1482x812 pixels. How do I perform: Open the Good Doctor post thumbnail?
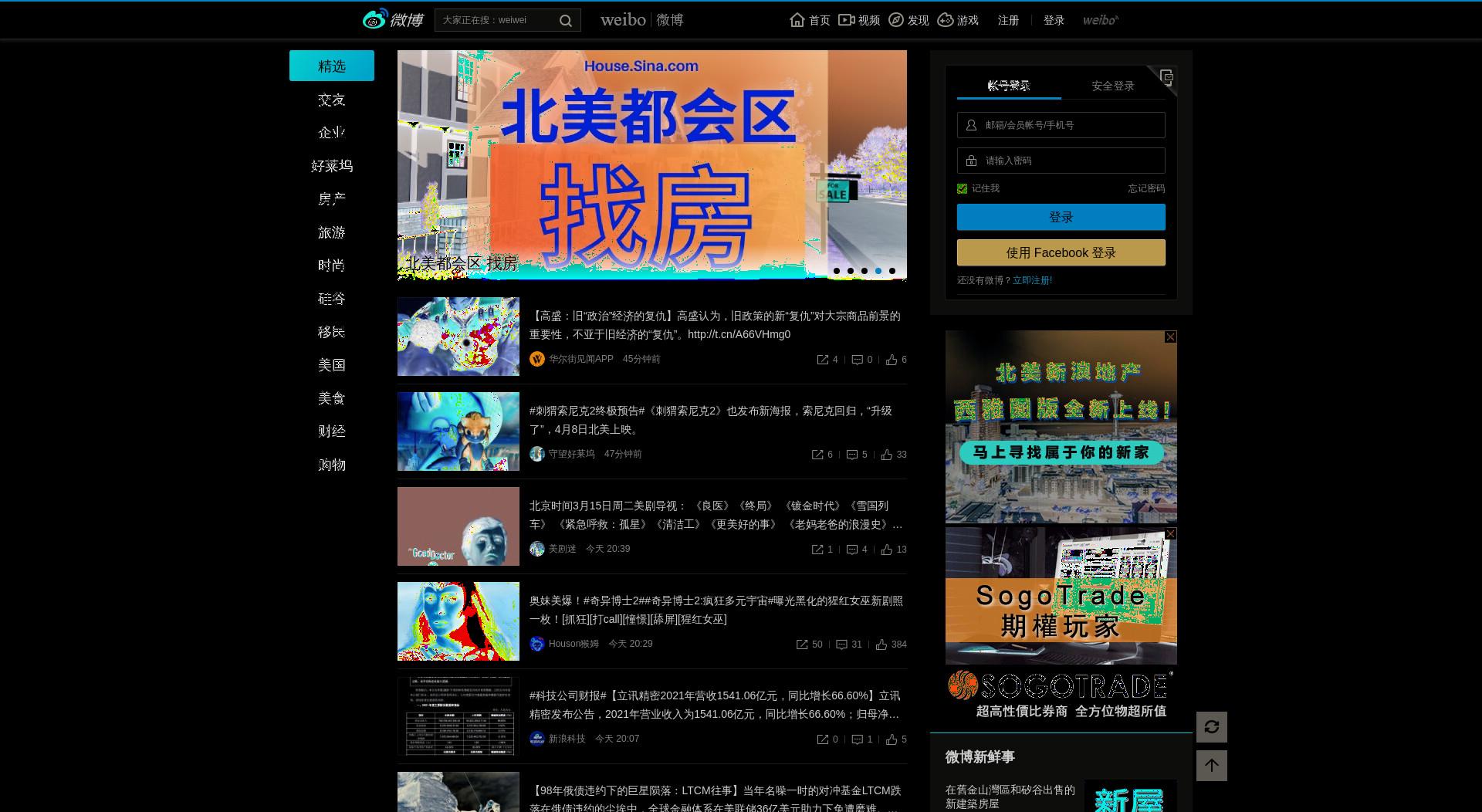pyautogui.click(x=458, y=526)
